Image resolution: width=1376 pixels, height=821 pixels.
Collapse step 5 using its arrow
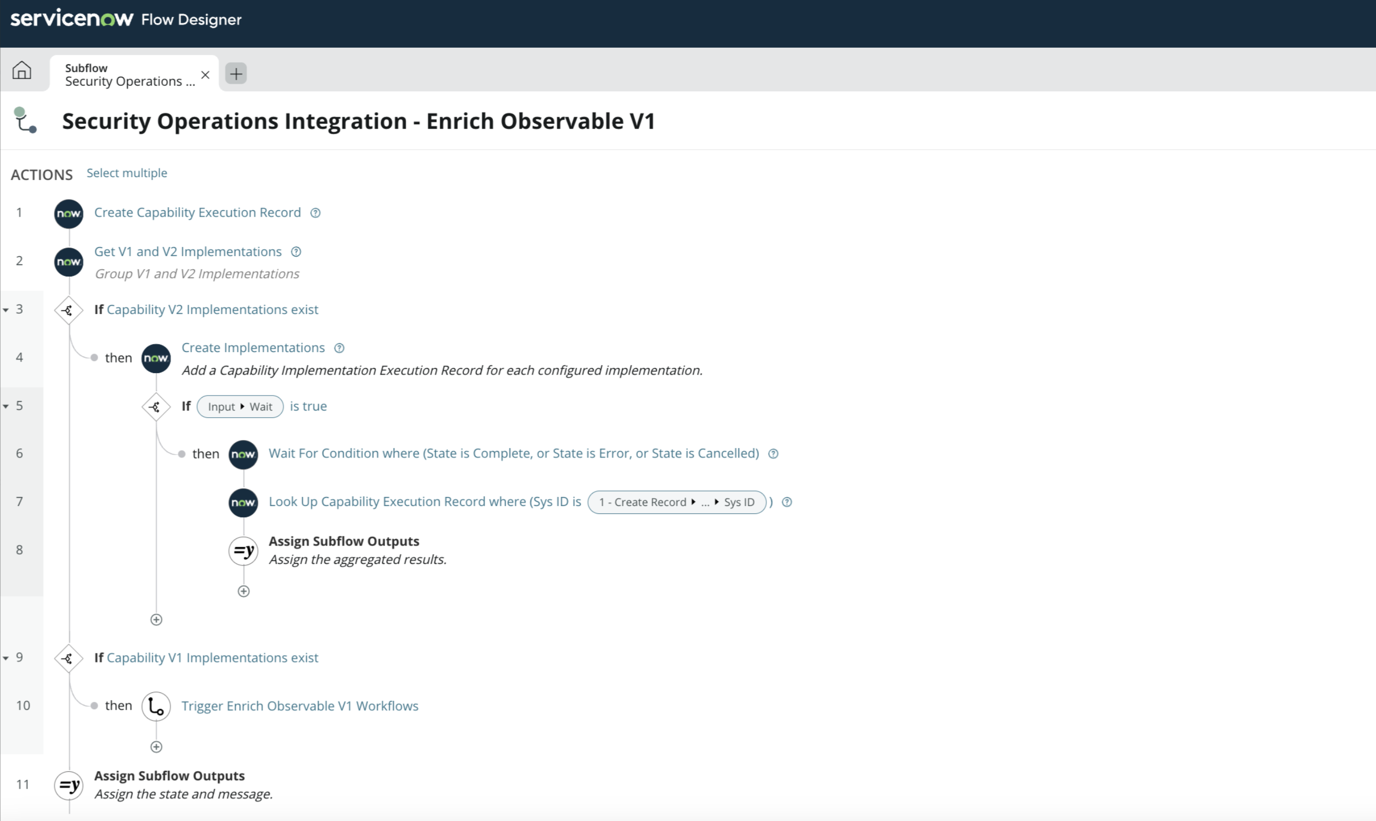(x=6, y=406)
